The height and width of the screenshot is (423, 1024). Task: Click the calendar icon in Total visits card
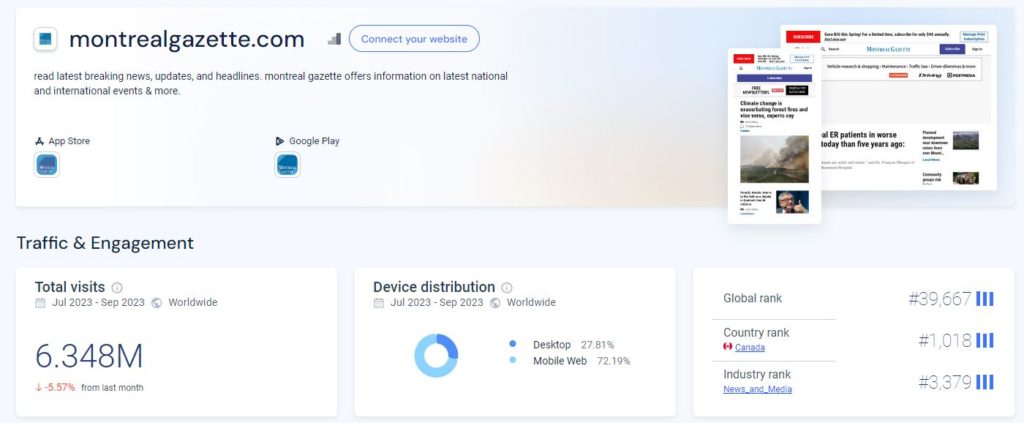40,303
